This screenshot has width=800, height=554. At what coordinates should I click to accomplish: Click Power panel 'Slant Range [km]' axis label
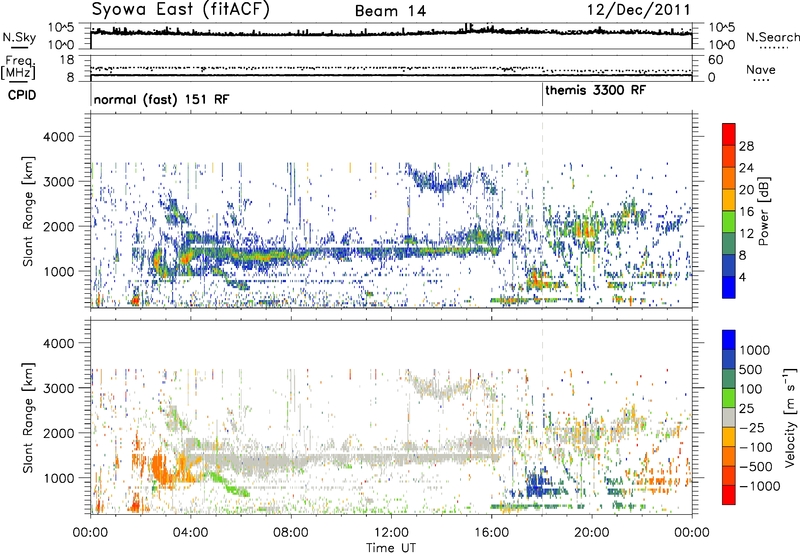click(x=28, y=211)
